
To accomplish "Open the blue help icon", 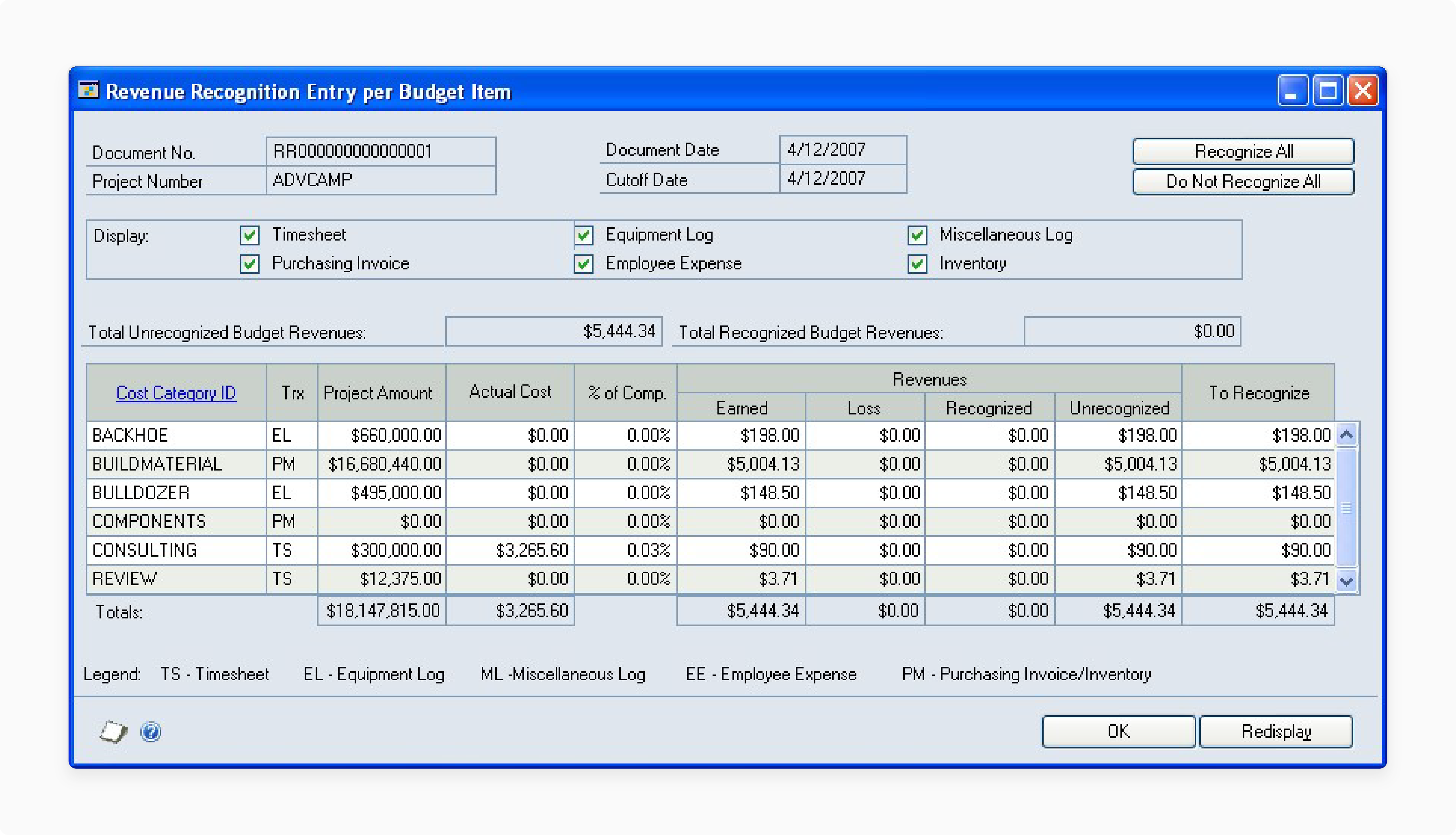I will [151, 732].
